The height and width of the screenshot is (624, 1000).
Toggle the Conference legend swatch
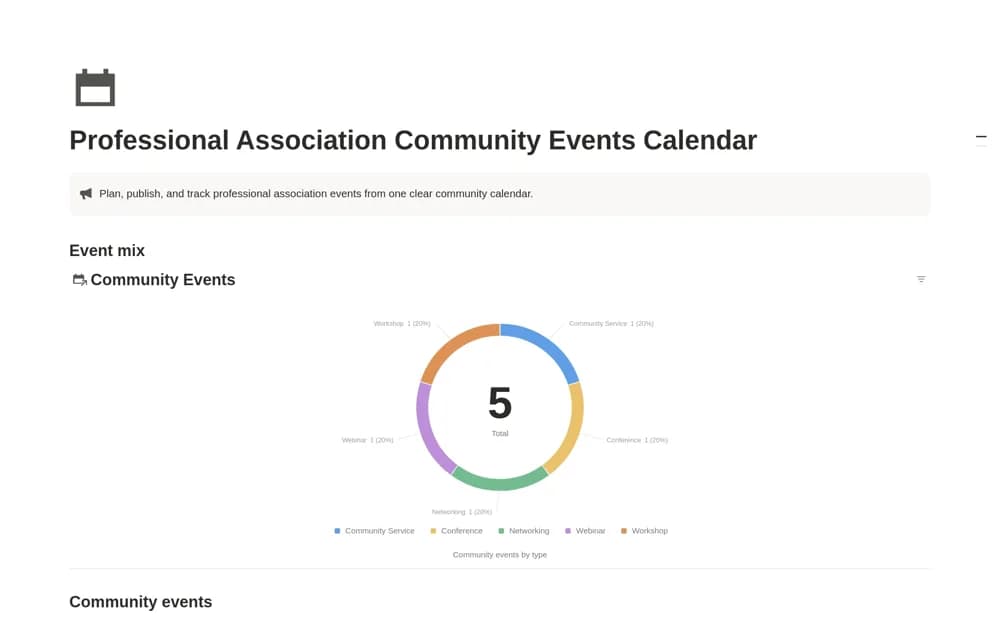[x=434, y=531]
